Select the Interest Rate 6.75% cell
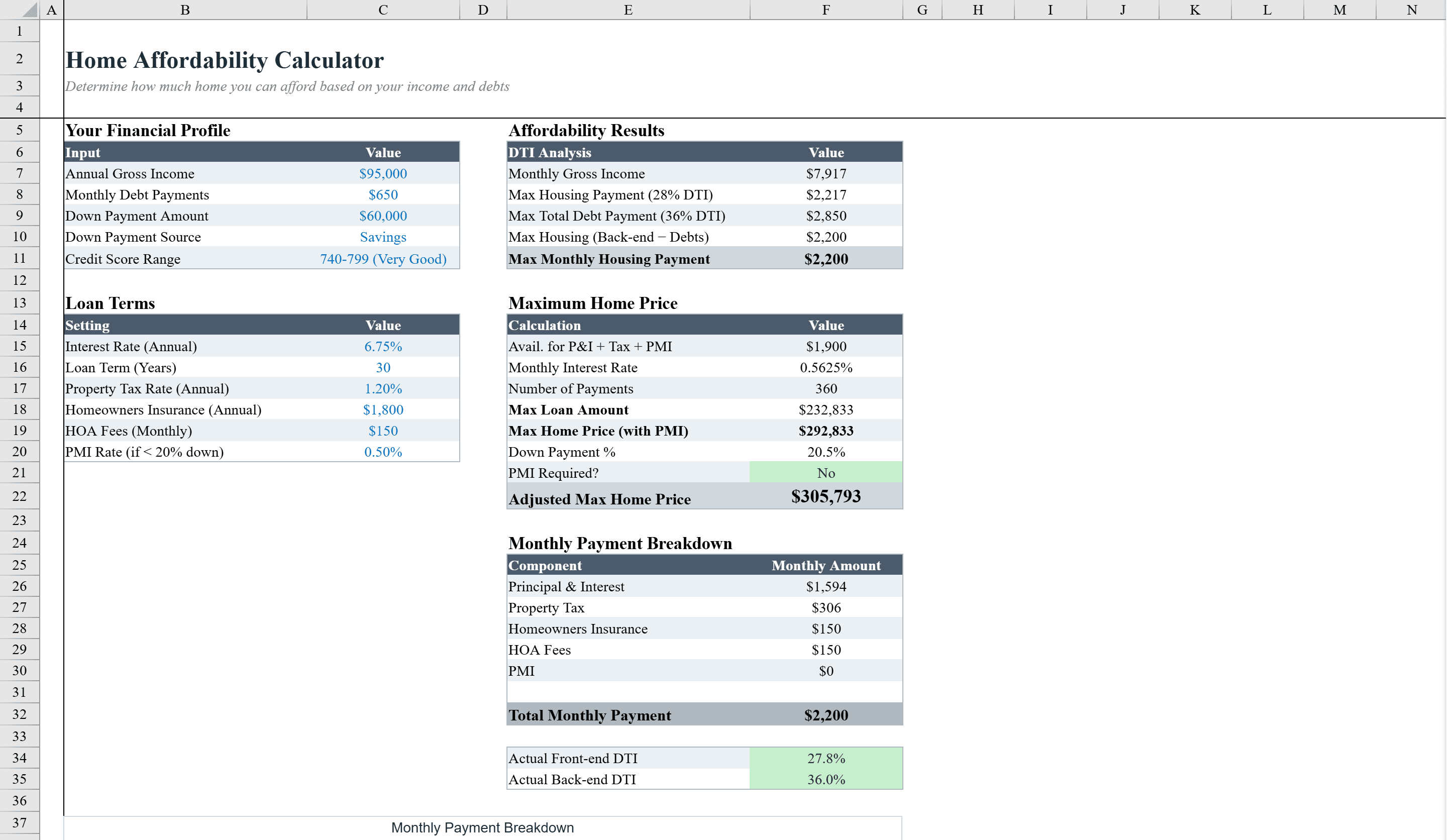This screenshot has height=840, width=1447. [x=382, y=346]
